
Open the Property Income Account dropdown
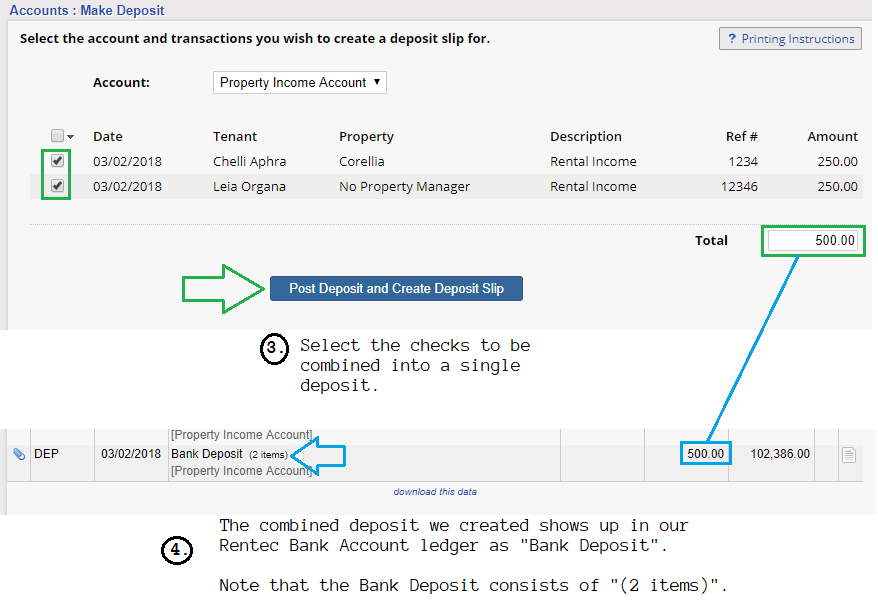point(300,83)
